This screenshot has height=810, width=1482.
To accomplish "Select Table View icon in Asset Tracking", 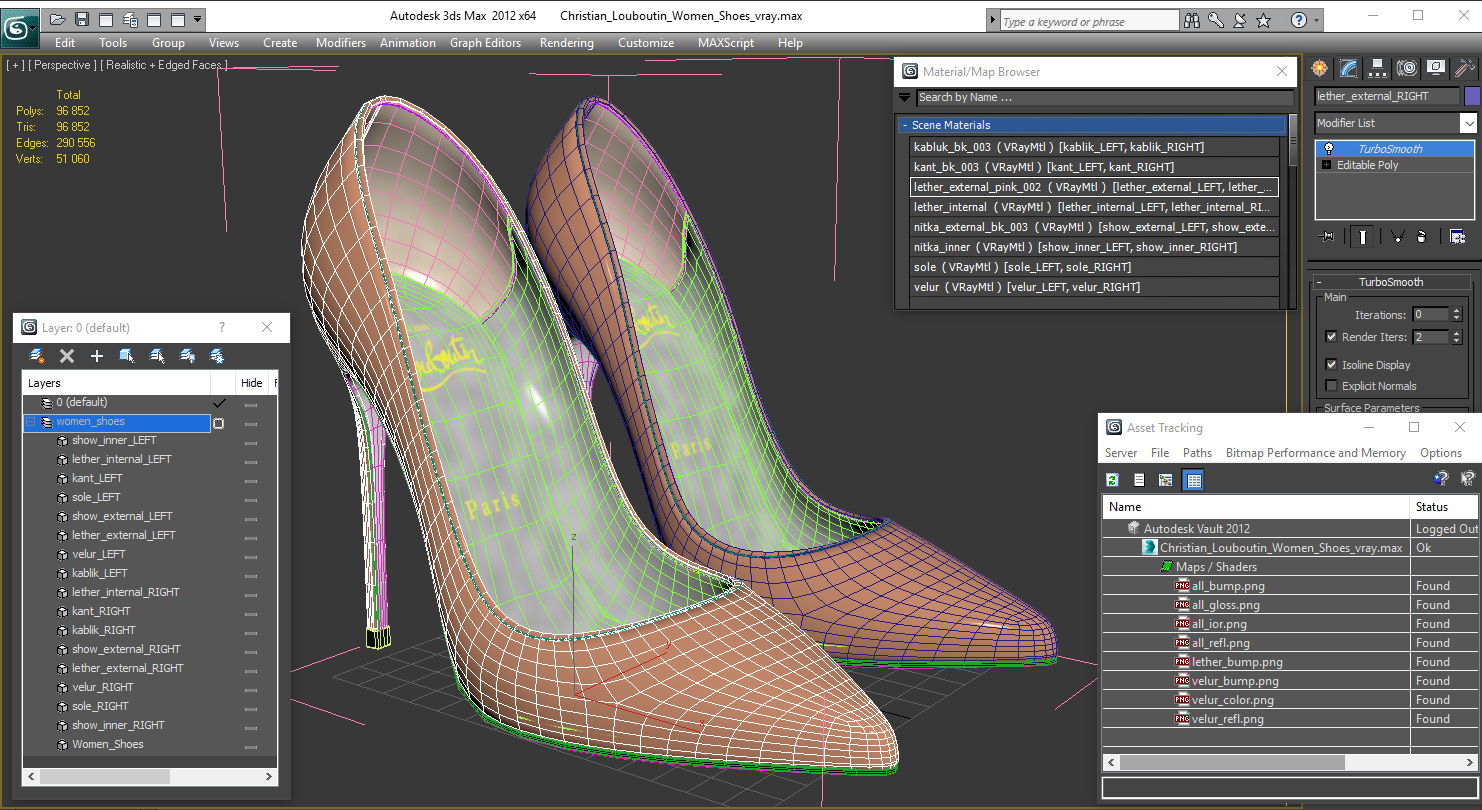I will [x=1193, y=480].
